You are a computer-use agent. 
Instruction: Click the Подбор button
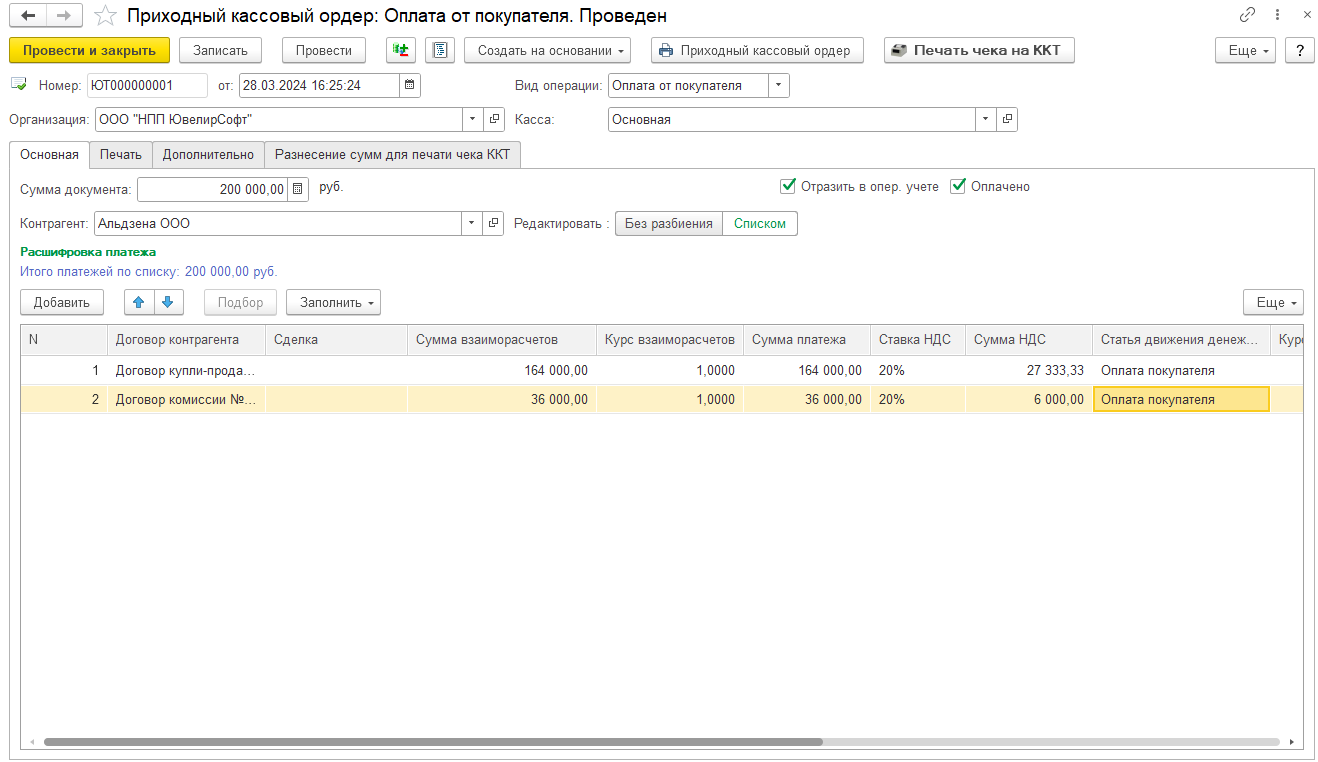pos(240,302)
